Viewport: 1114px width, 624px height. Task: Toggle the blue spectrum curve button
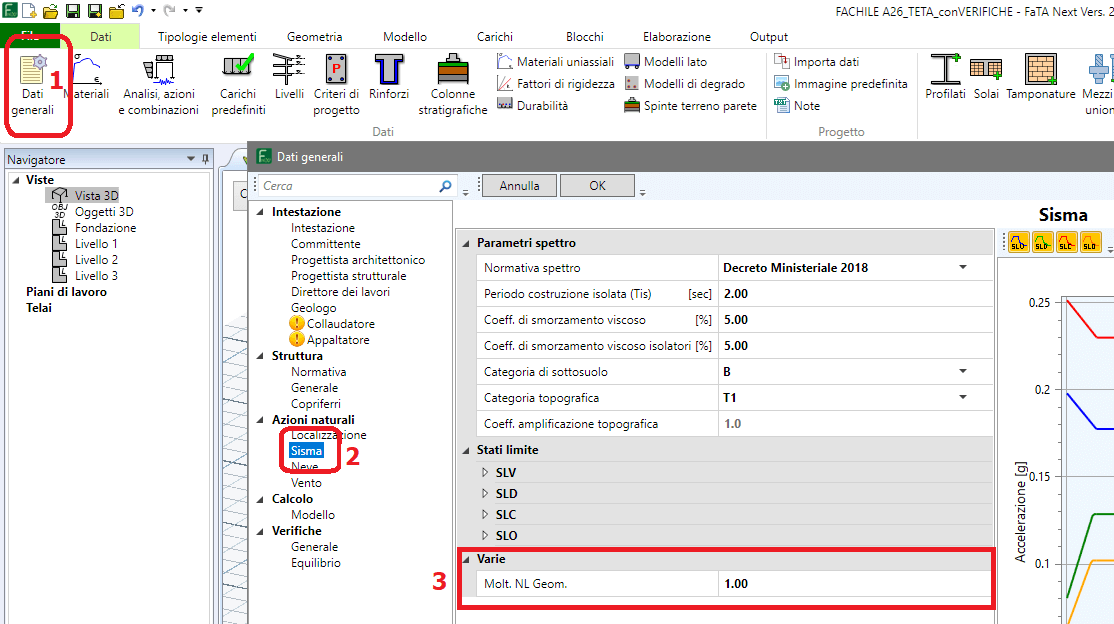(1018, 242)
